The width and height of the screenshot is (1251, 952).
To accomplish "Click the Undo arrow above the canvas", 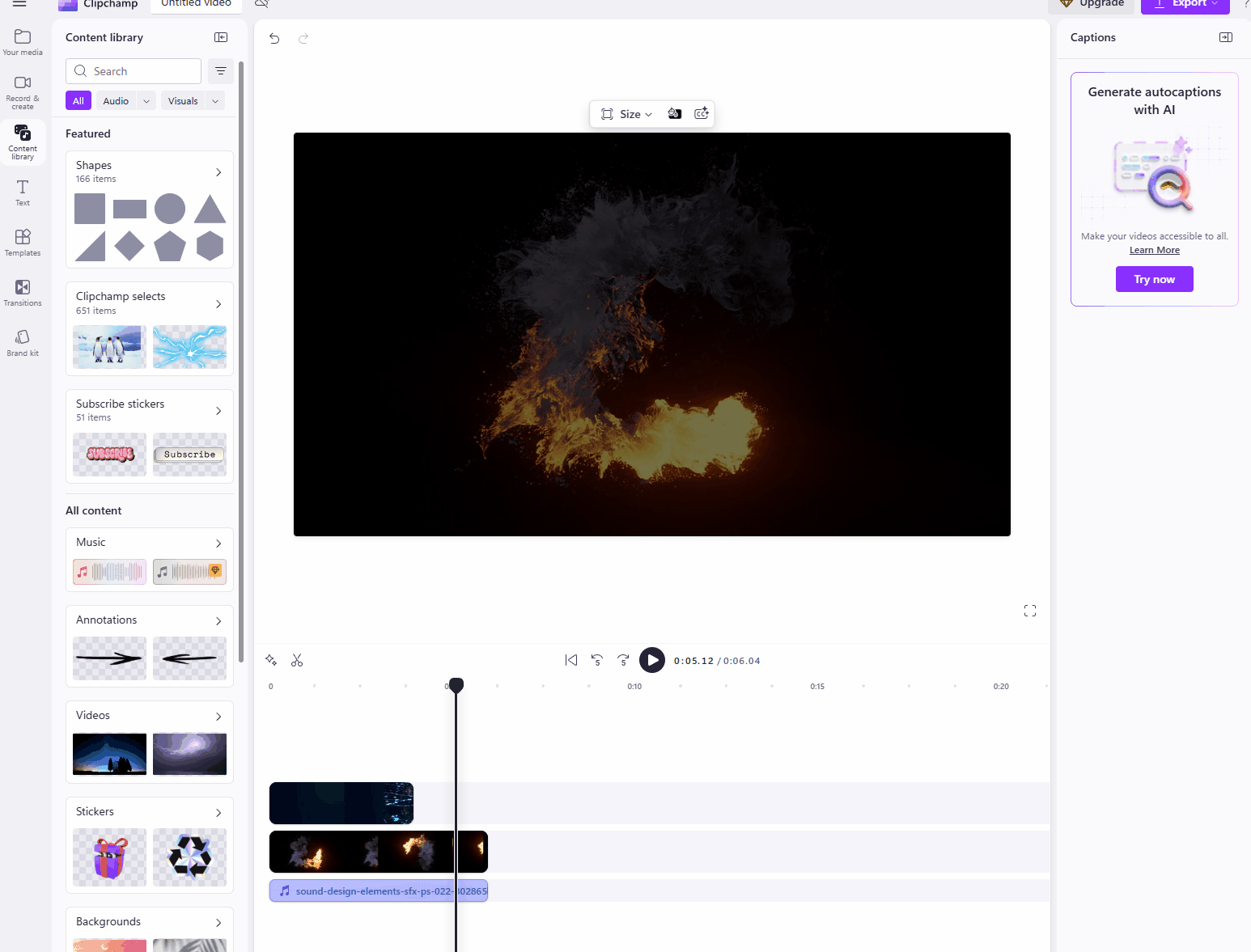I will (x=274, y=38).
